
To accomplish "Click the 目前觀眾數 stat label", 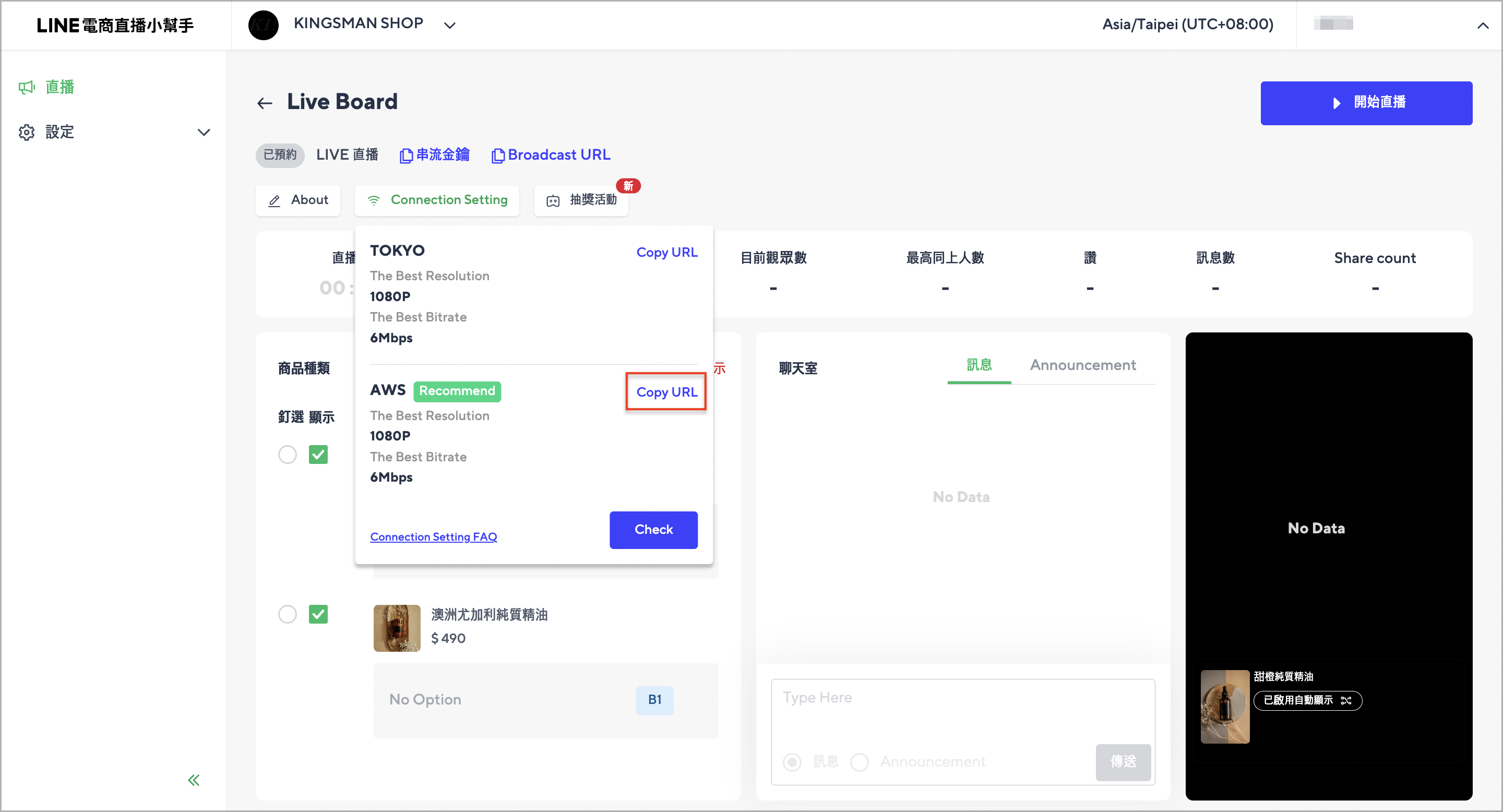I will [773, 258].
